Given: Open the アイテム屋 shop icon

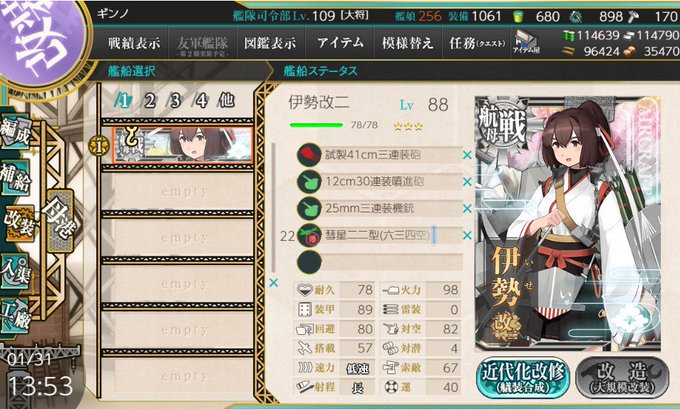Looking at the screenshot, I should click(x=526, y=43).
